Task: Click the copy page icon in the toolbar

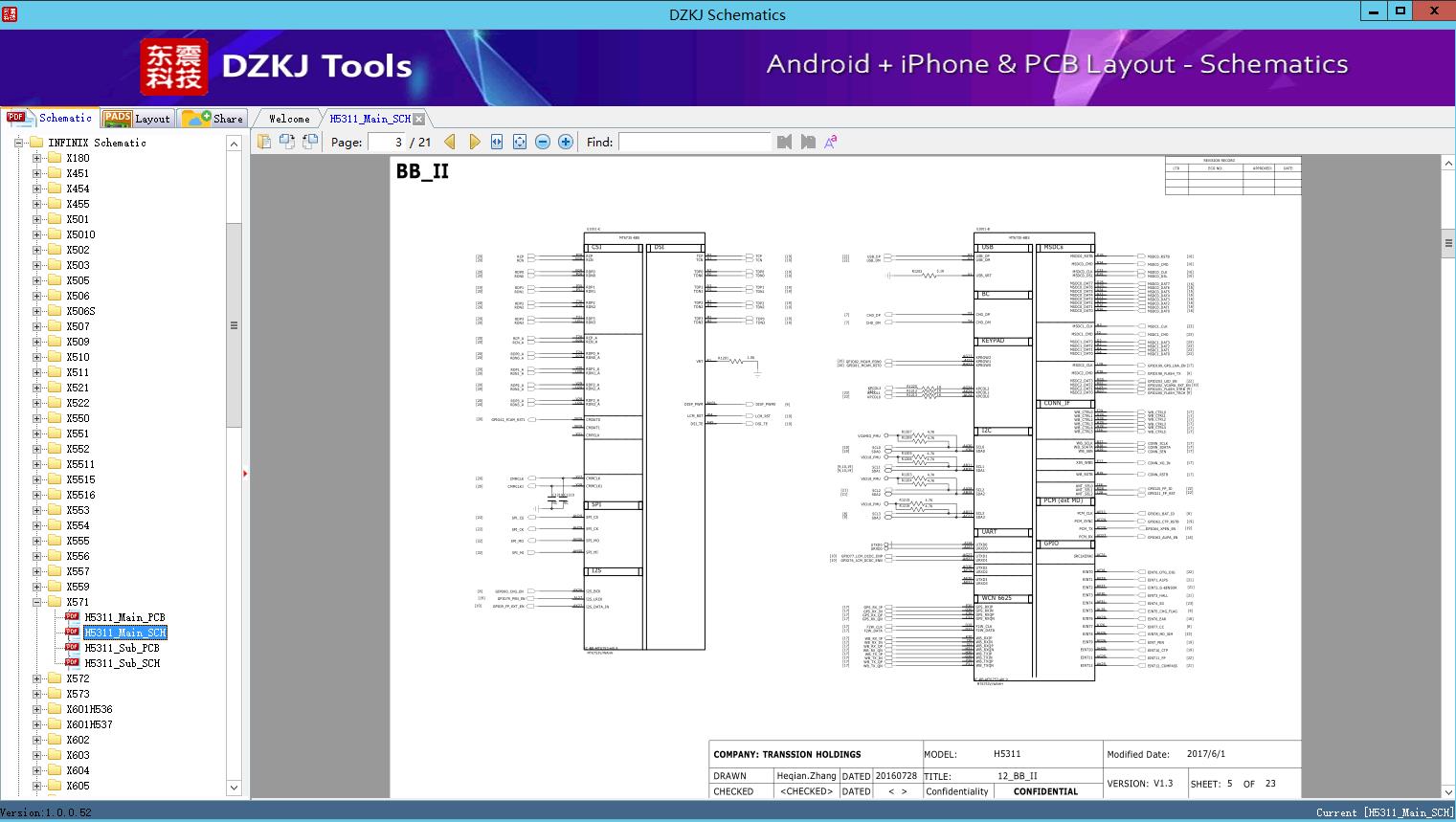Action: 264,142
